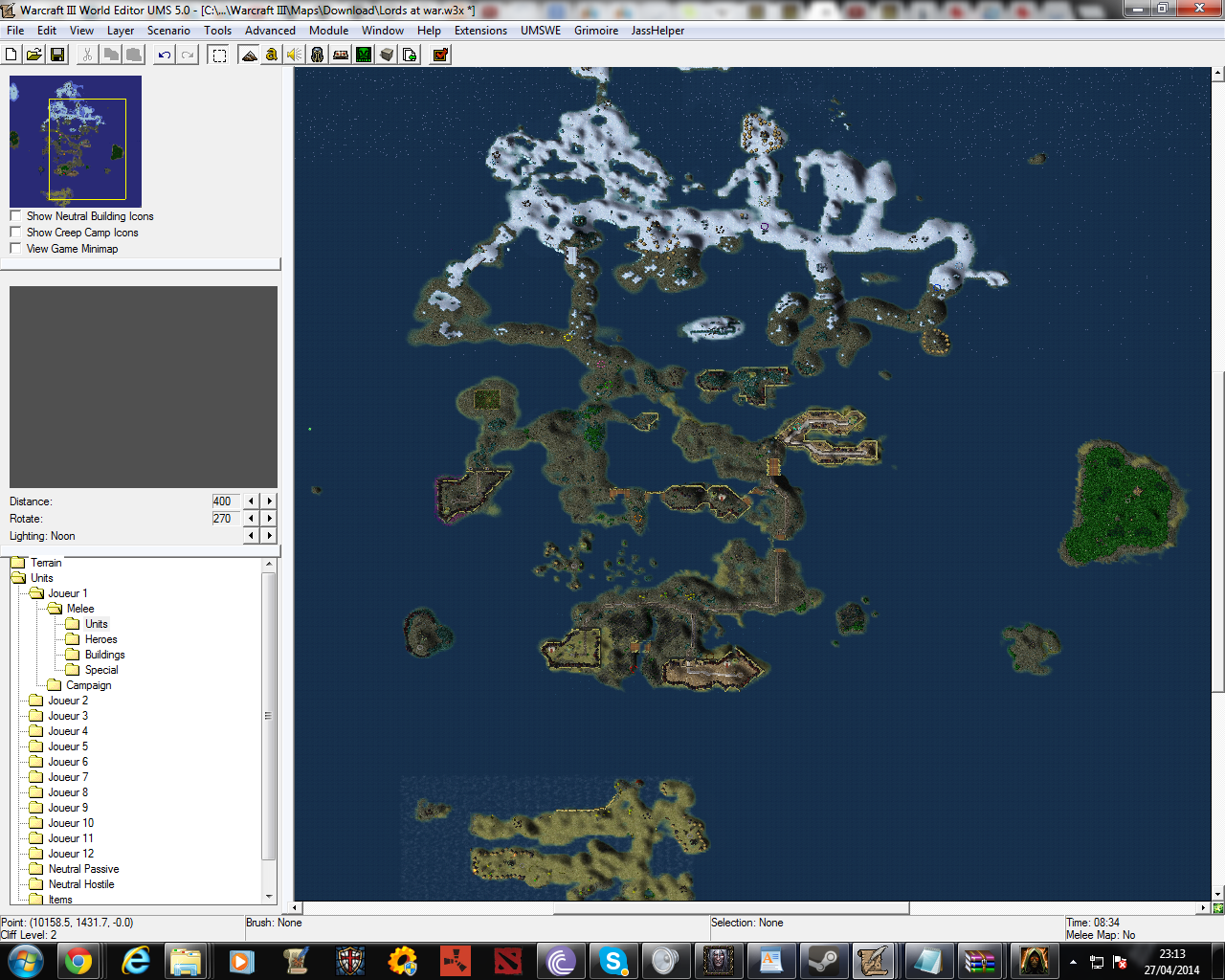Enable Show Neutral Building Icons checkbox
Screen dimensions: 1225x980
tap(15, 215)
